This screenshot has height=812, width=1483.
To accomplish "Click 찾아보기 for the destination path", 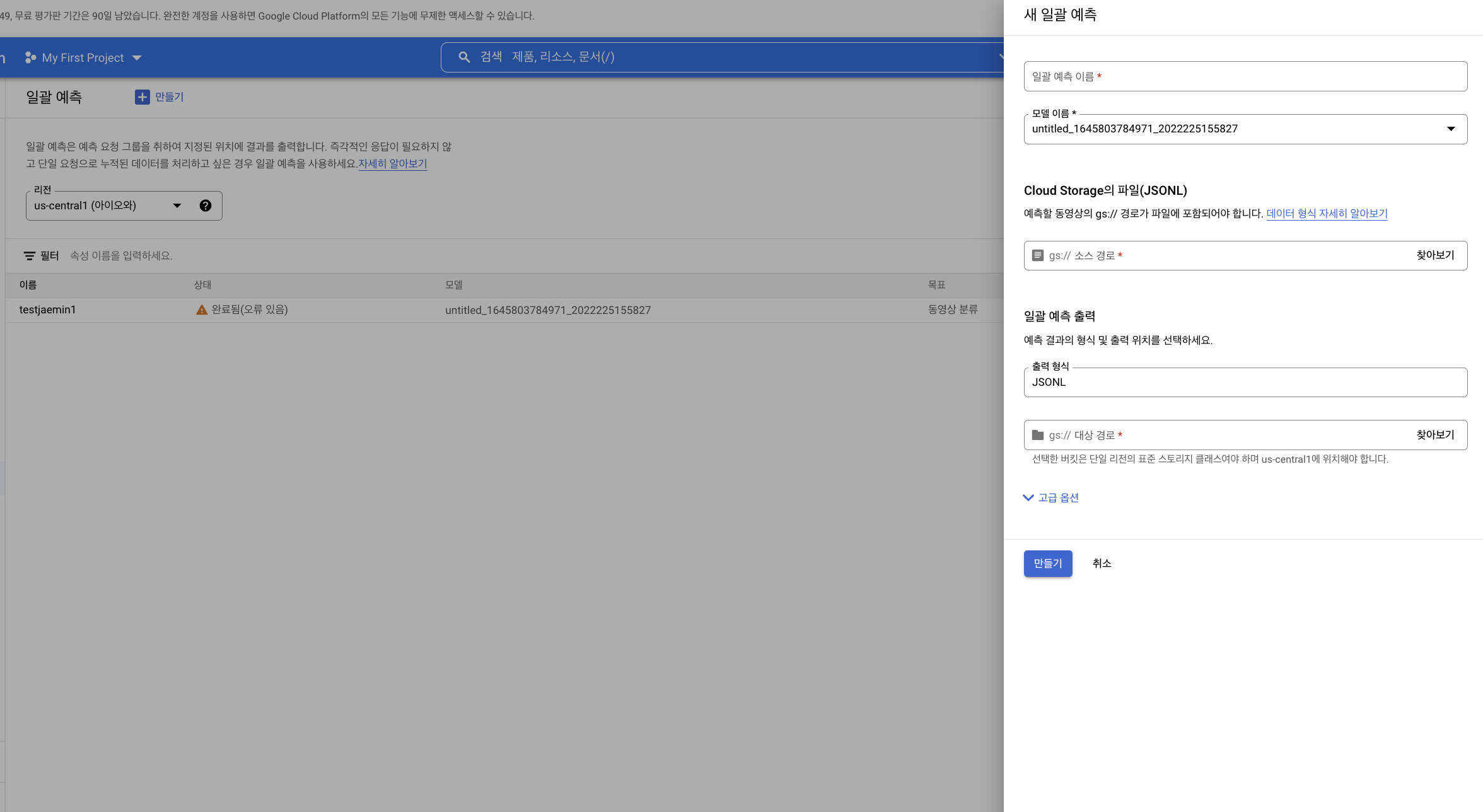I will click(x=1434, y=435).
